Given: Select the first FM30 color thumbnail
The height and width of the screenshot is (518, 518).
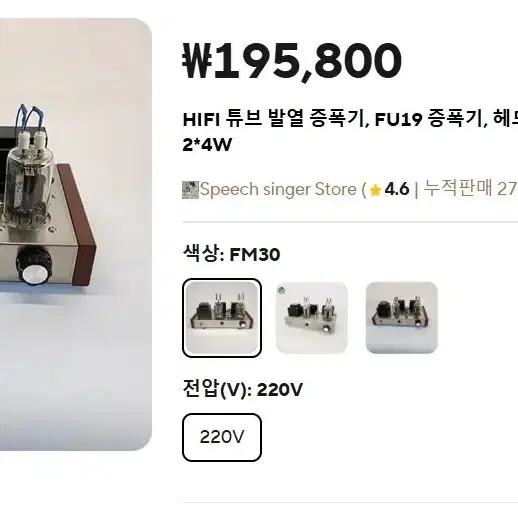Looking at the screenshot, I should pyautogui.click(x=222, y=318).
